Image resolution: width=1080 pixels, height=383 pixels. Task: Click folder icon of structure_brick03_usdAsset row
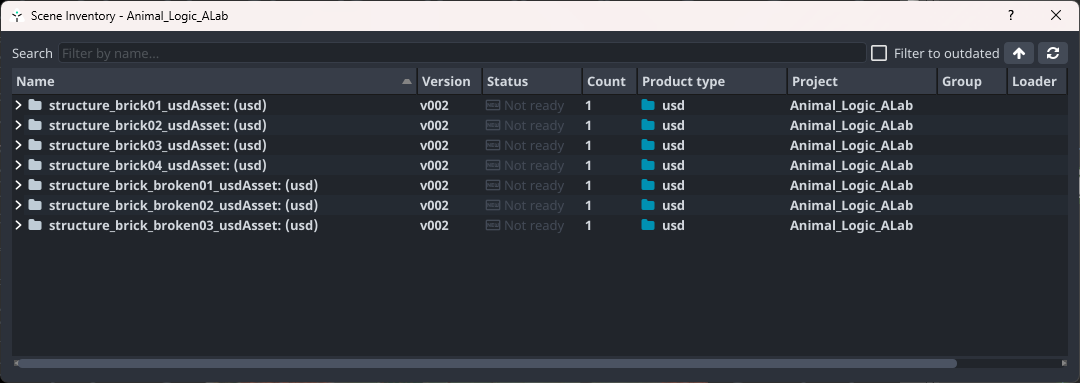click(35, 145)
